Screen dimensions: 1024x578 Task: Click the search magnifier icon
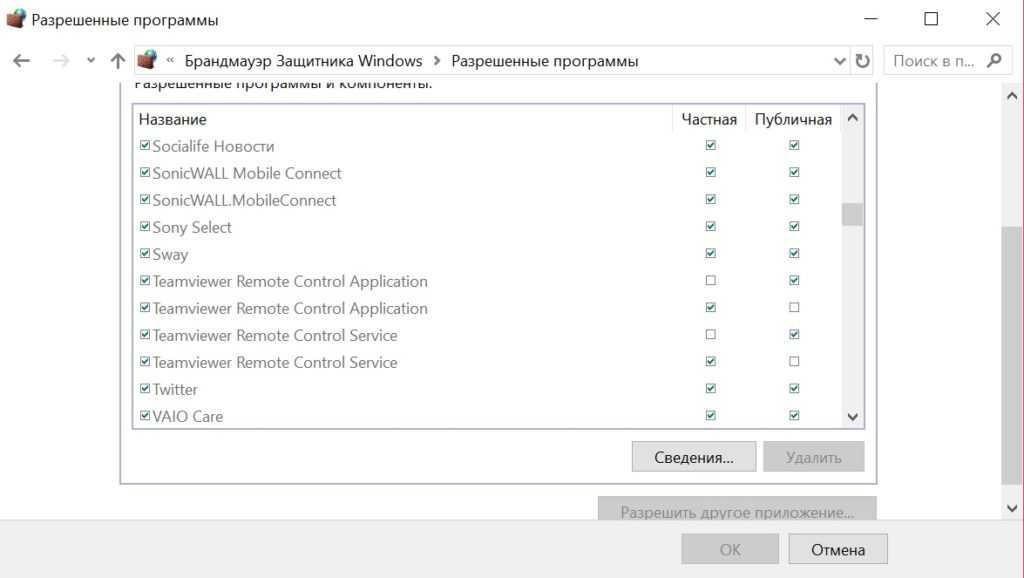(x=993, y=61)
